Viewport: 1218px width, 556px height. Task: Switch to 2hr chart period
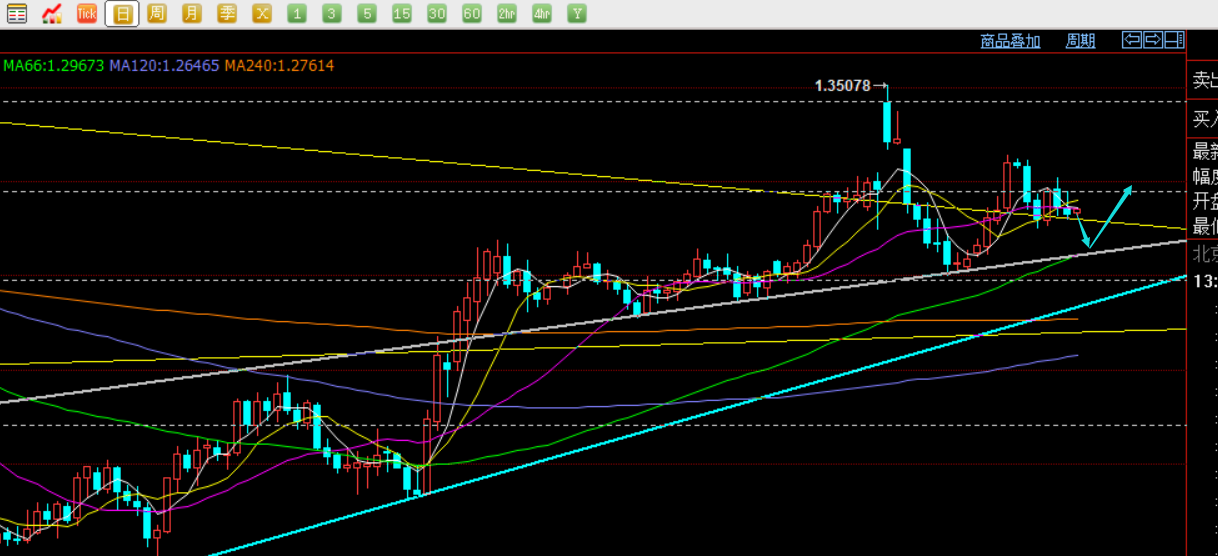coord(507,14)
